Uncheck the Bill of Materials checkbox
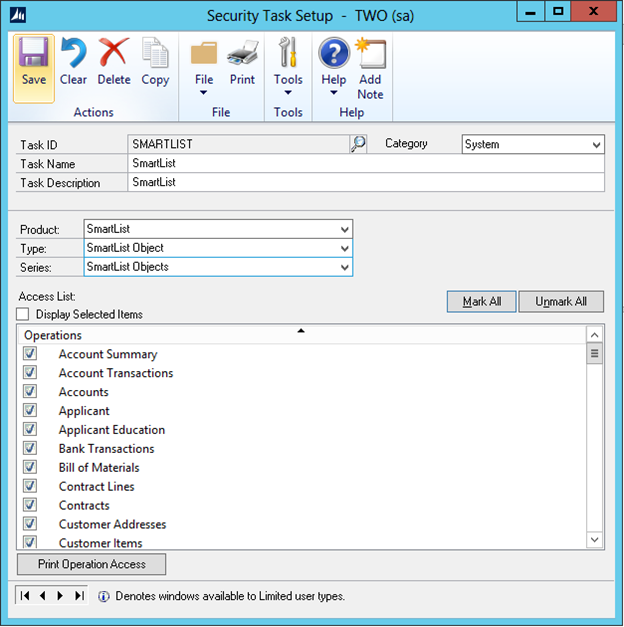624x627 pixels. (x=30, y=467)
